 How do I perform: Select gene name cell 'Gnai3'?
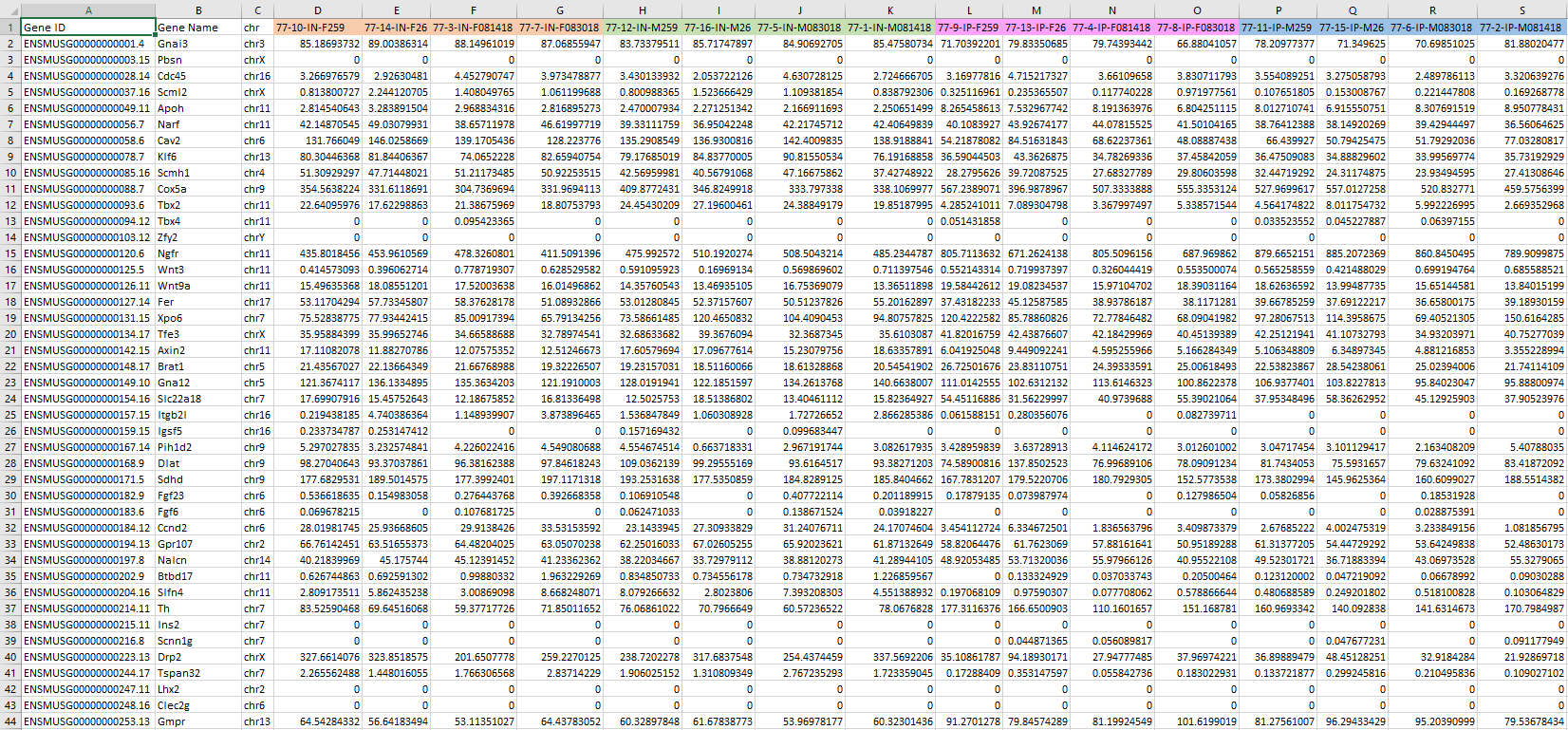(198, 44)
